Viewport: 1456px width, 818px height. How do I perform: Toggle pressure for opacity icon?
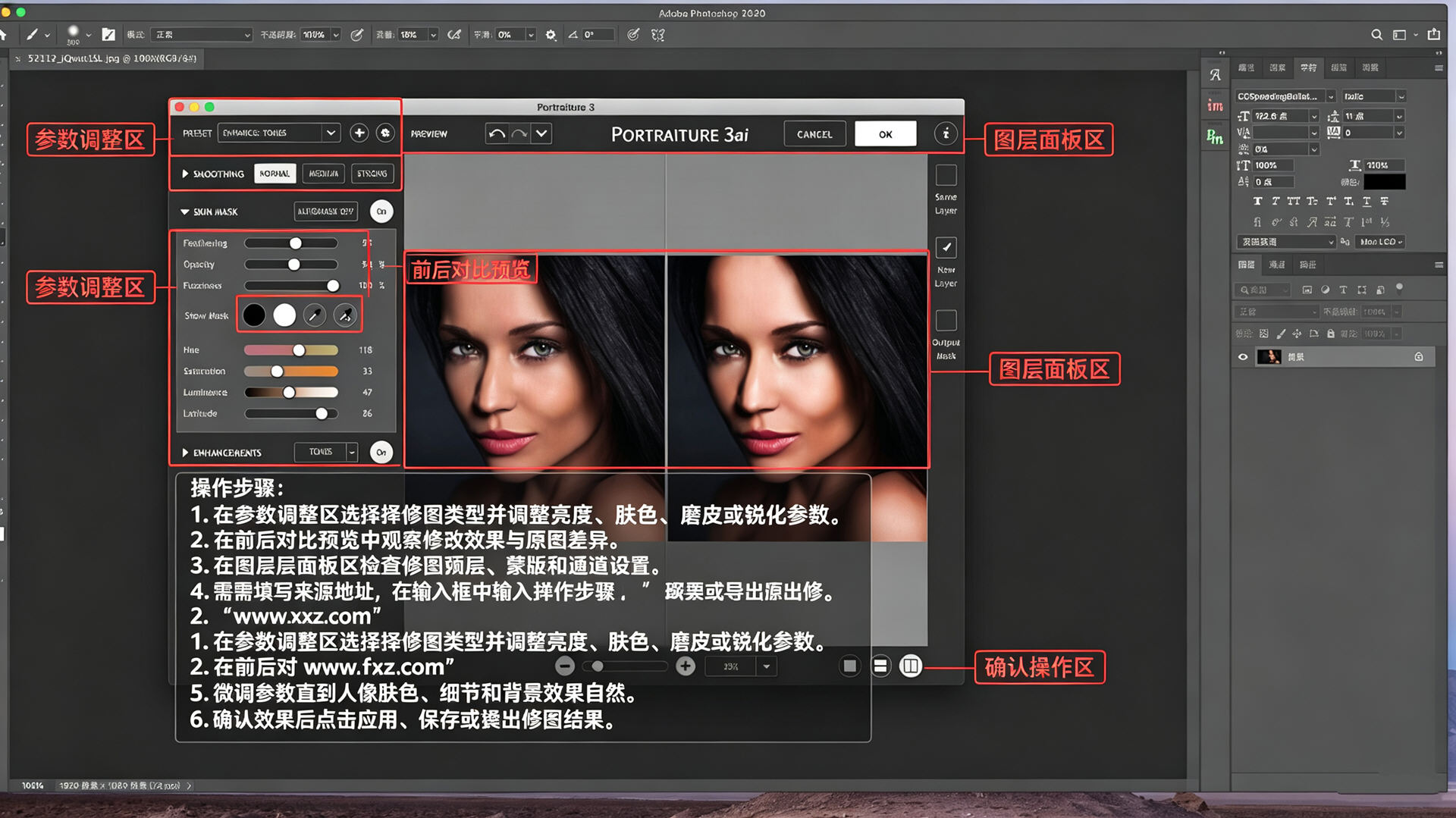[356, 34]
